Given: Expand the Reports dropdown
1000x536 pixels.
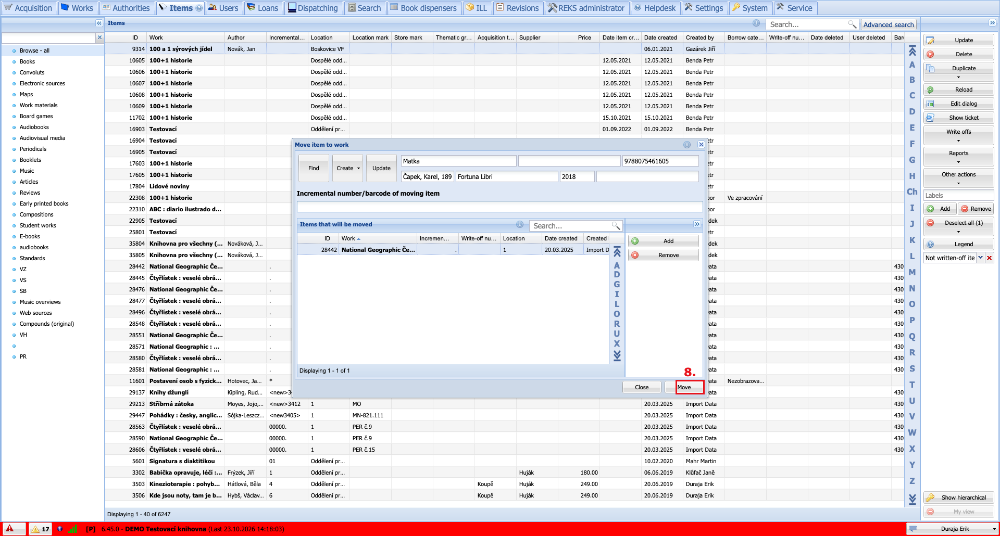Looking at the screenshot, I should coord(959,157).
